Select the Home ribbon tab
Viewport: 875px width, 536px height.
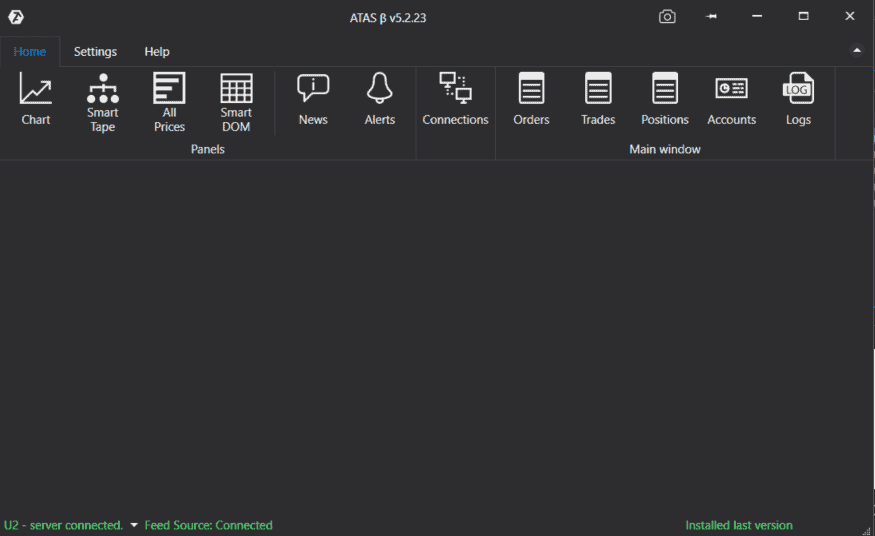point(30,51)
